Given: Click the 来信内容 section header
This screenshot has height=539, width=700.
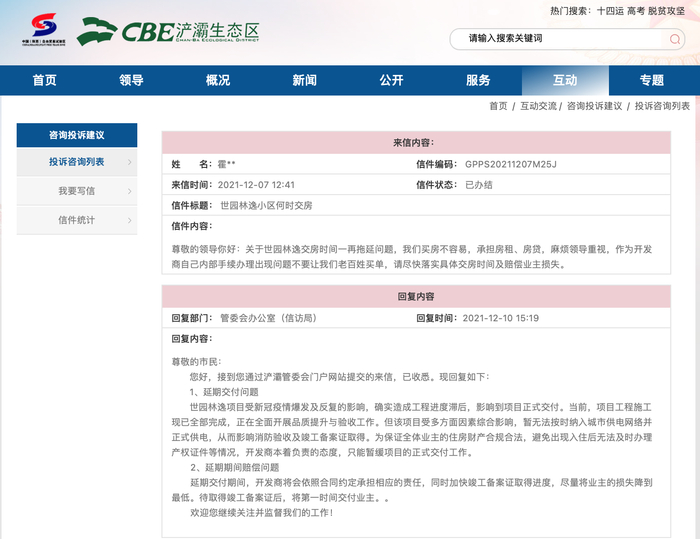Looking at the screenshot, I should (x=416, y=143).
